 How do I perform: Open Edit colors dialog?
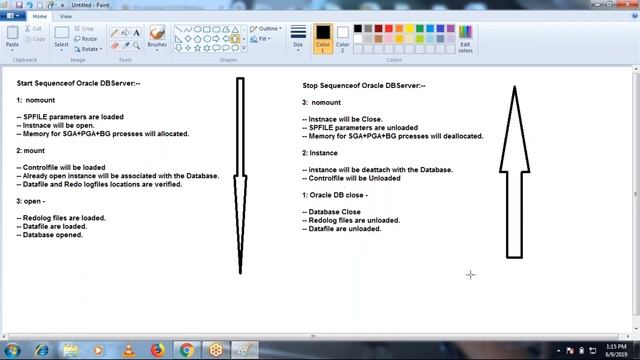tap(465, 39)
